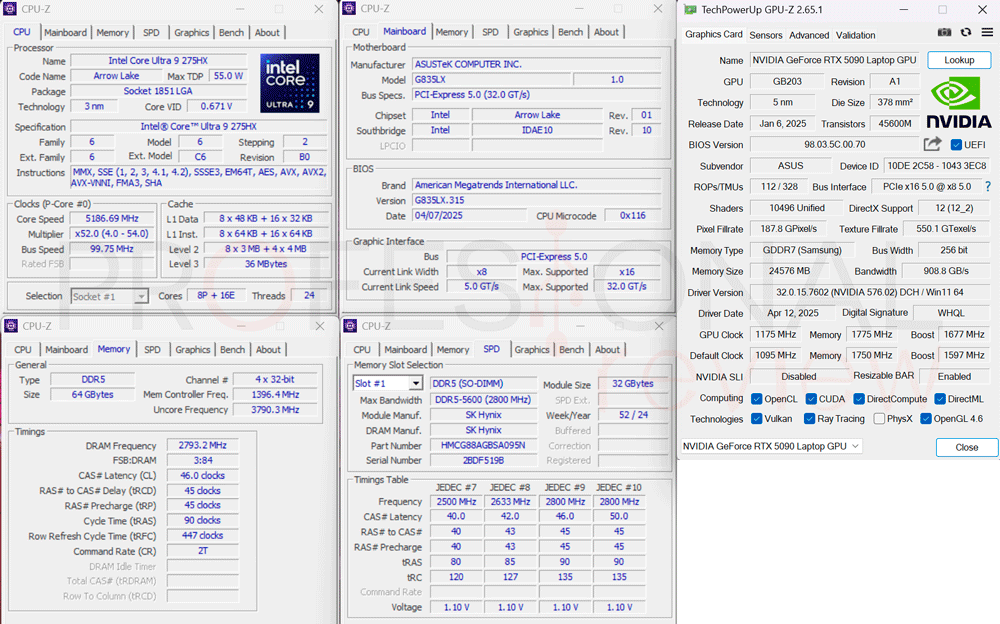Click the Intel Core Ultra 9 logo
The image size is (1000, 624).
[x=290, y=83]
